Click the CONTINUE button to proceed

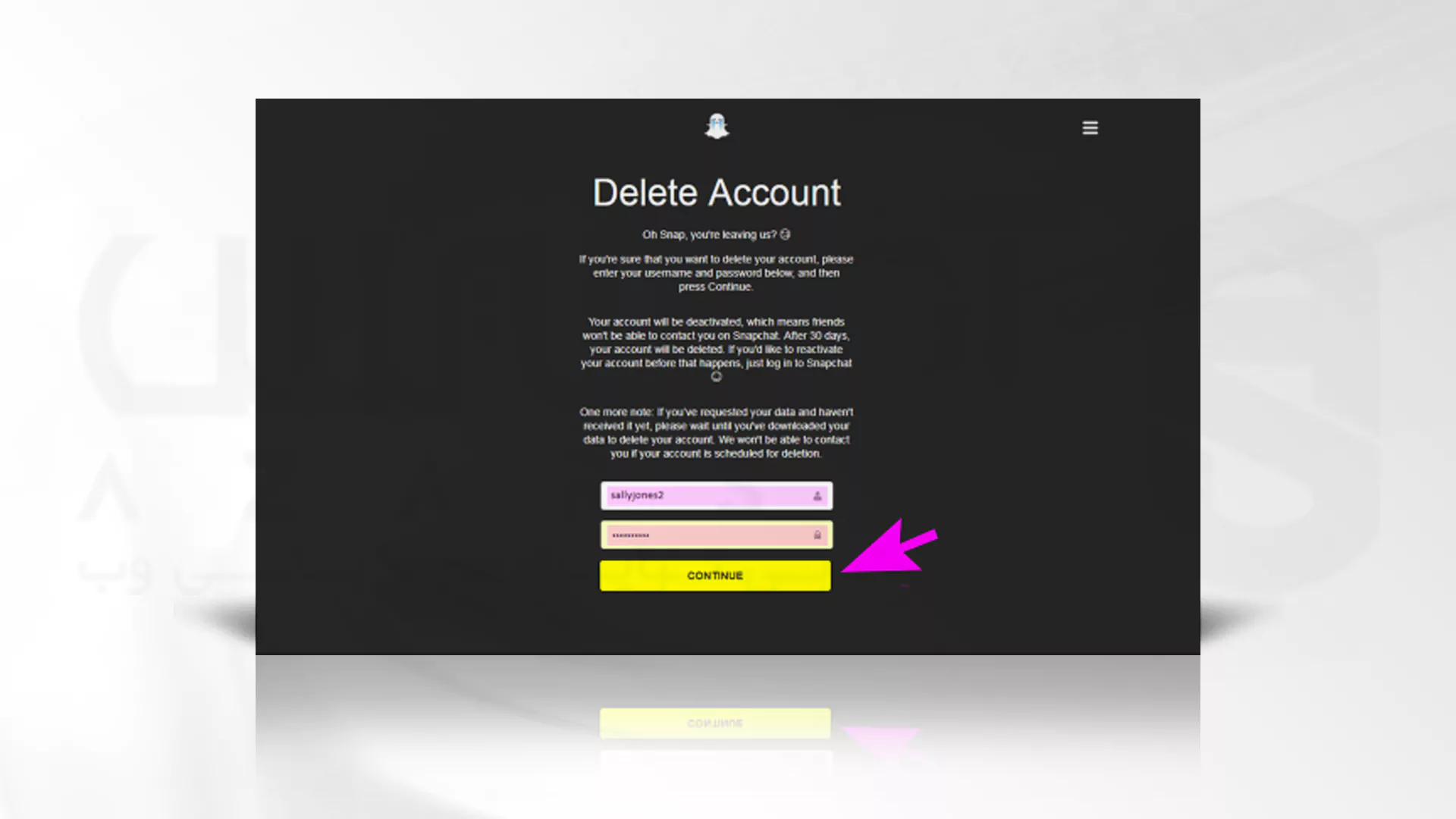point(715,575)
